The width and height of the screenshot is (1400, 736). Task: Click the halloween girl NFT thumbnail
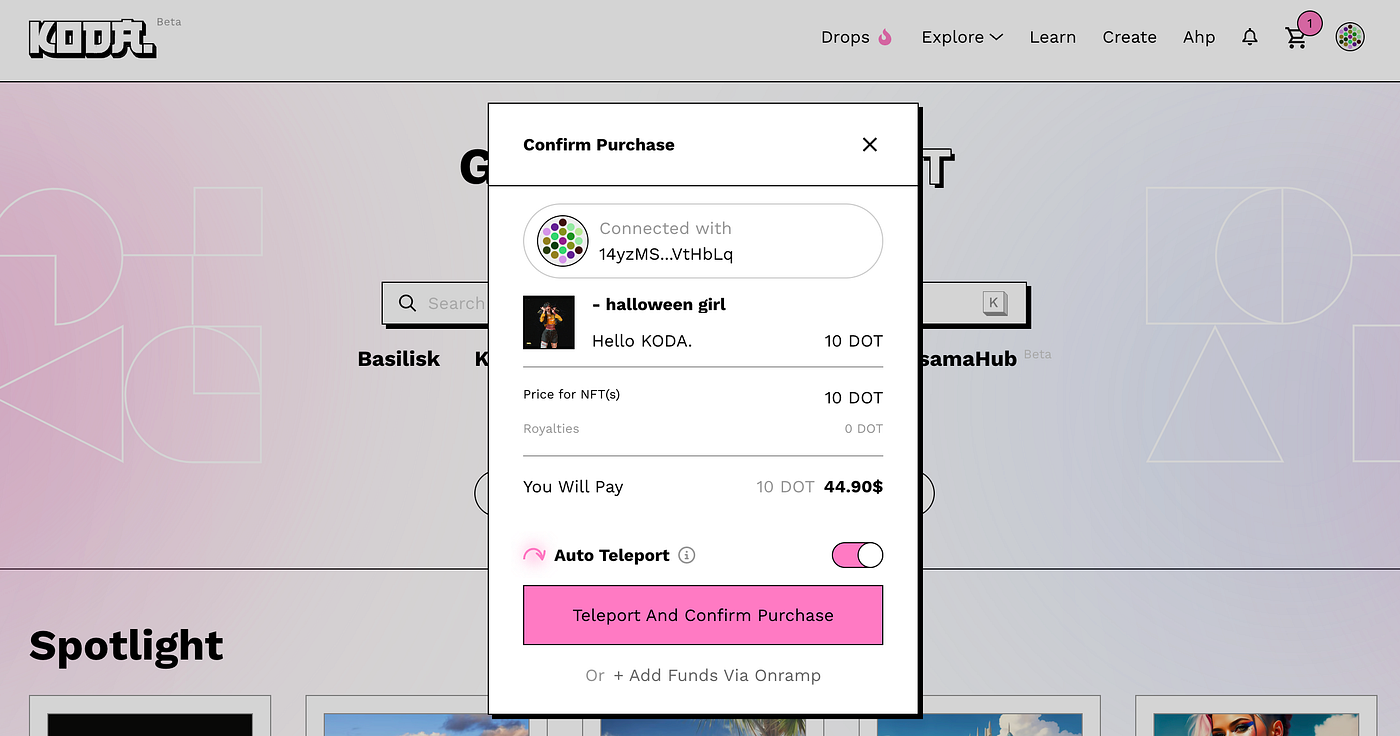(x=549, y=322)
